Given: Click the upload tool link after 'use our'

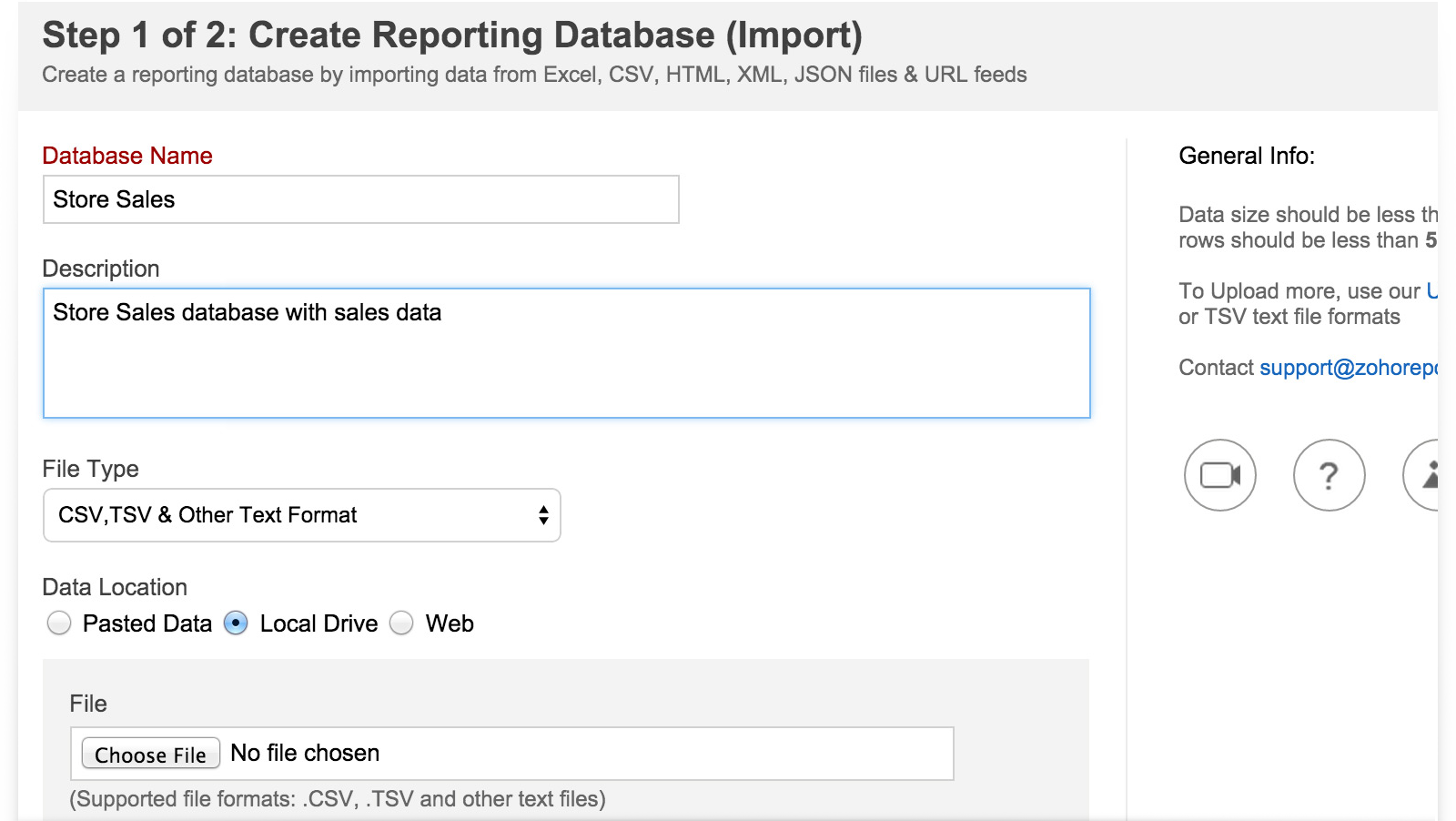Looking at the screenshot, I should point(1431,291).
